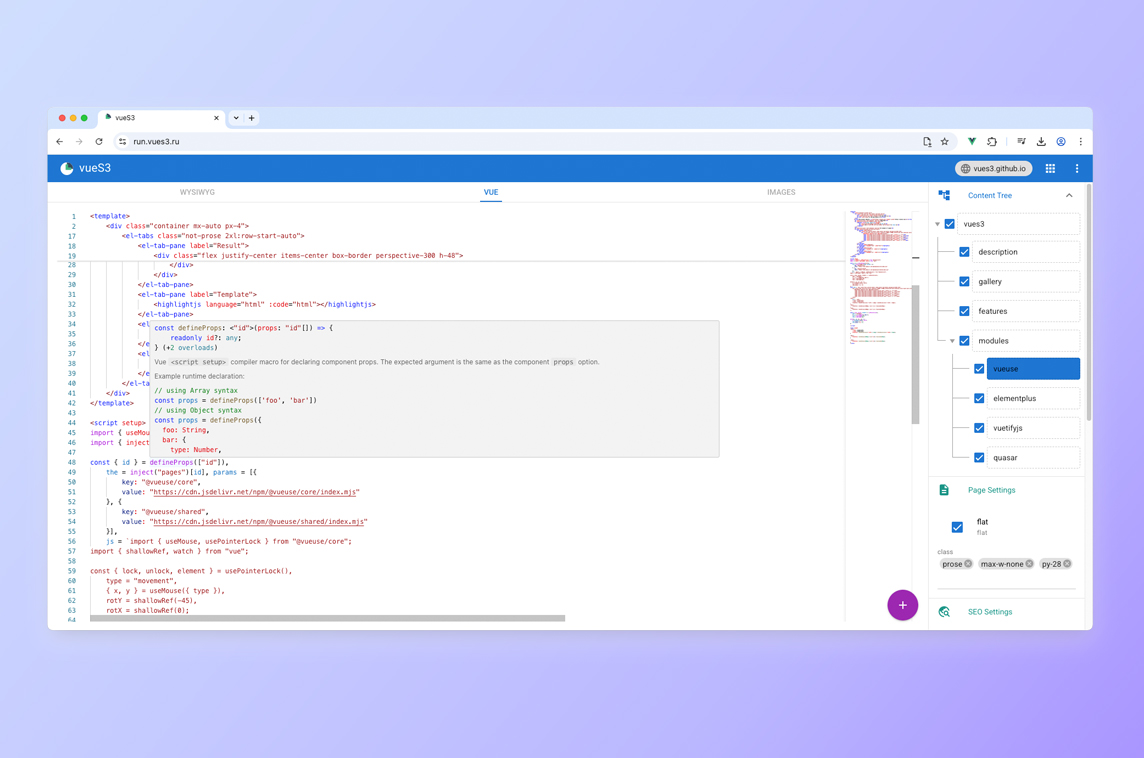Open a new browser tab with the plus button
Screen dimensions: 1144x758
[252, 117]
